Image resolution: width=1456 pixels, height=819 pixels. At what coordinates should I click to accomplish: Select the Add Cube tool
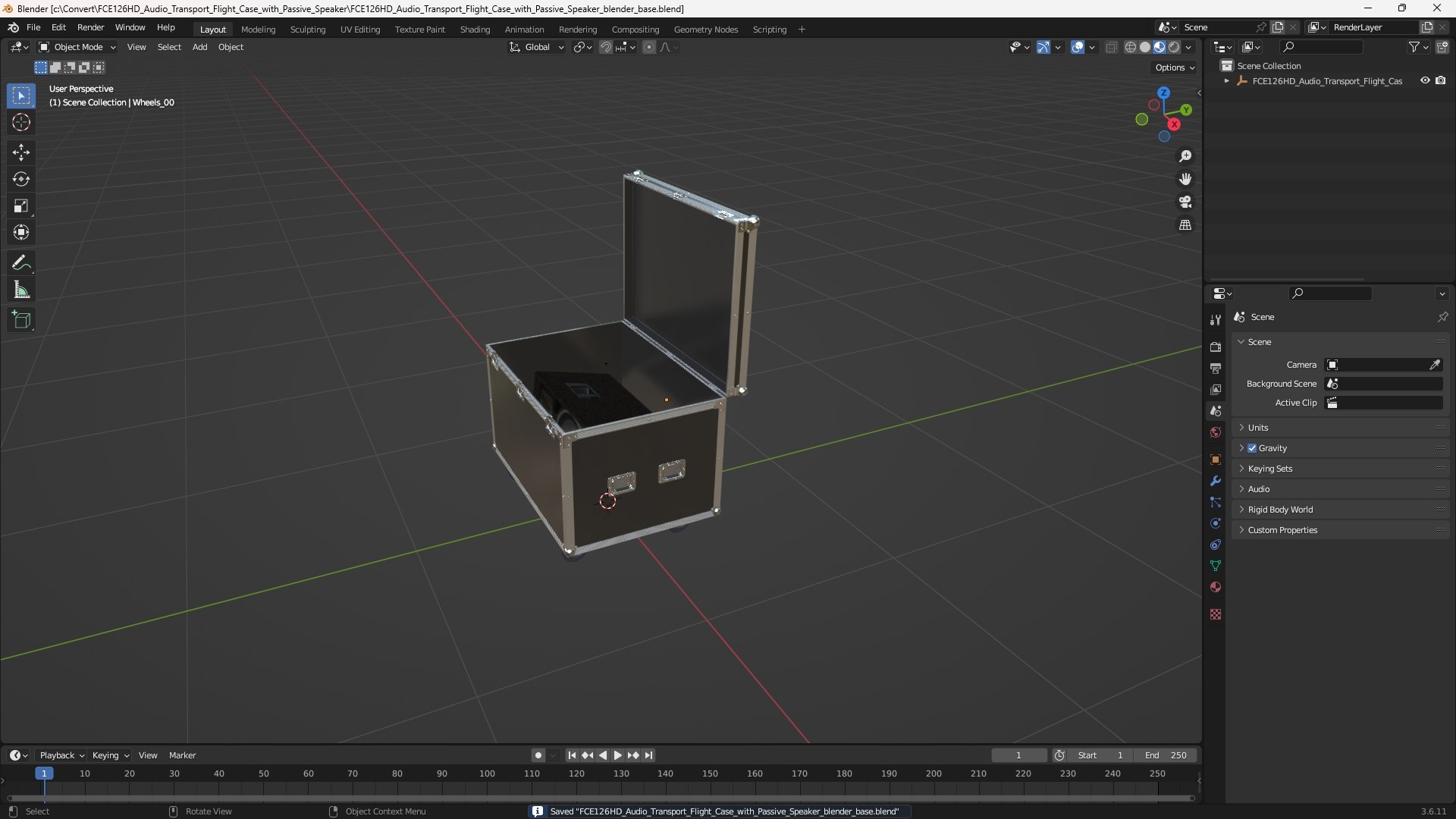[x=21, y=320]
